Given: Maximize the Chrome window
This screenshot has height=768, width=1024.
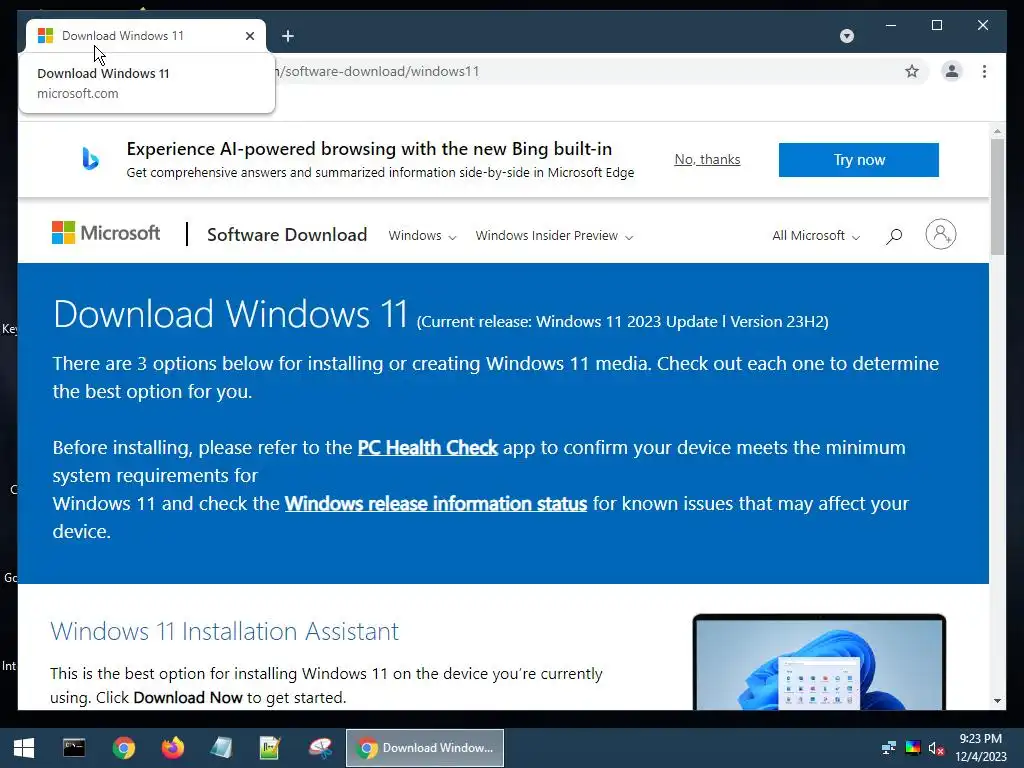Looking at the screenshot, I should (936, 25).
